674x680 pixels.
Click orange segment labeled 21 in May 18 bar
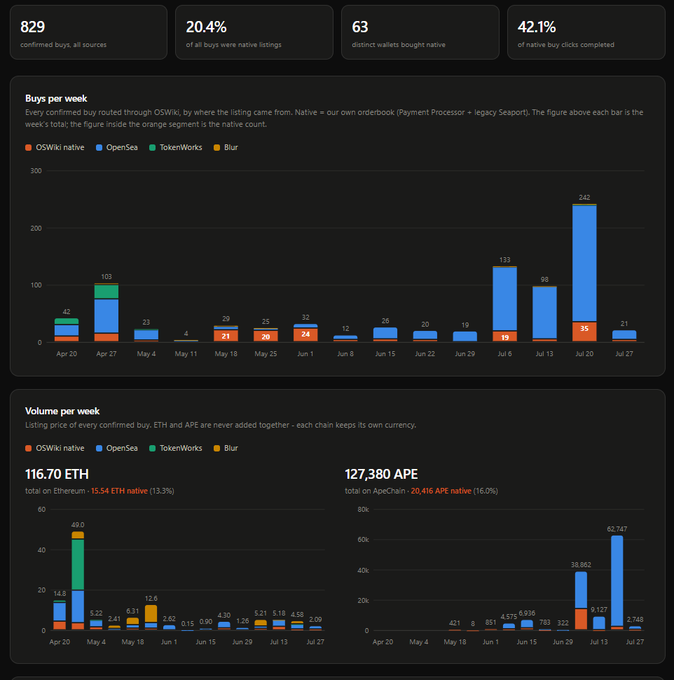pyautogui.click(x=226, y=336)
